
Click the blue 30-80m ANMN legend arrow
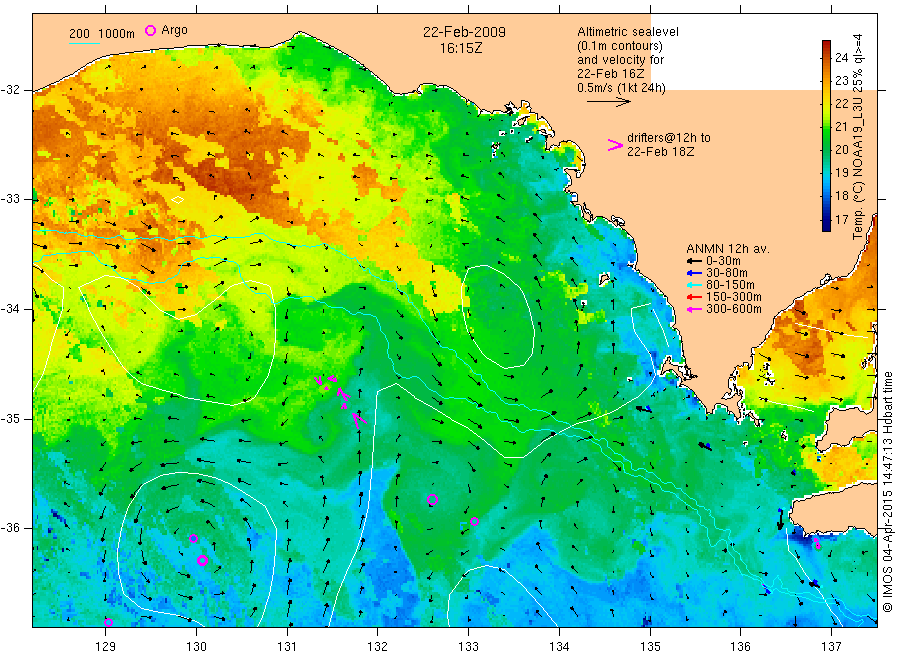[695, 273]
